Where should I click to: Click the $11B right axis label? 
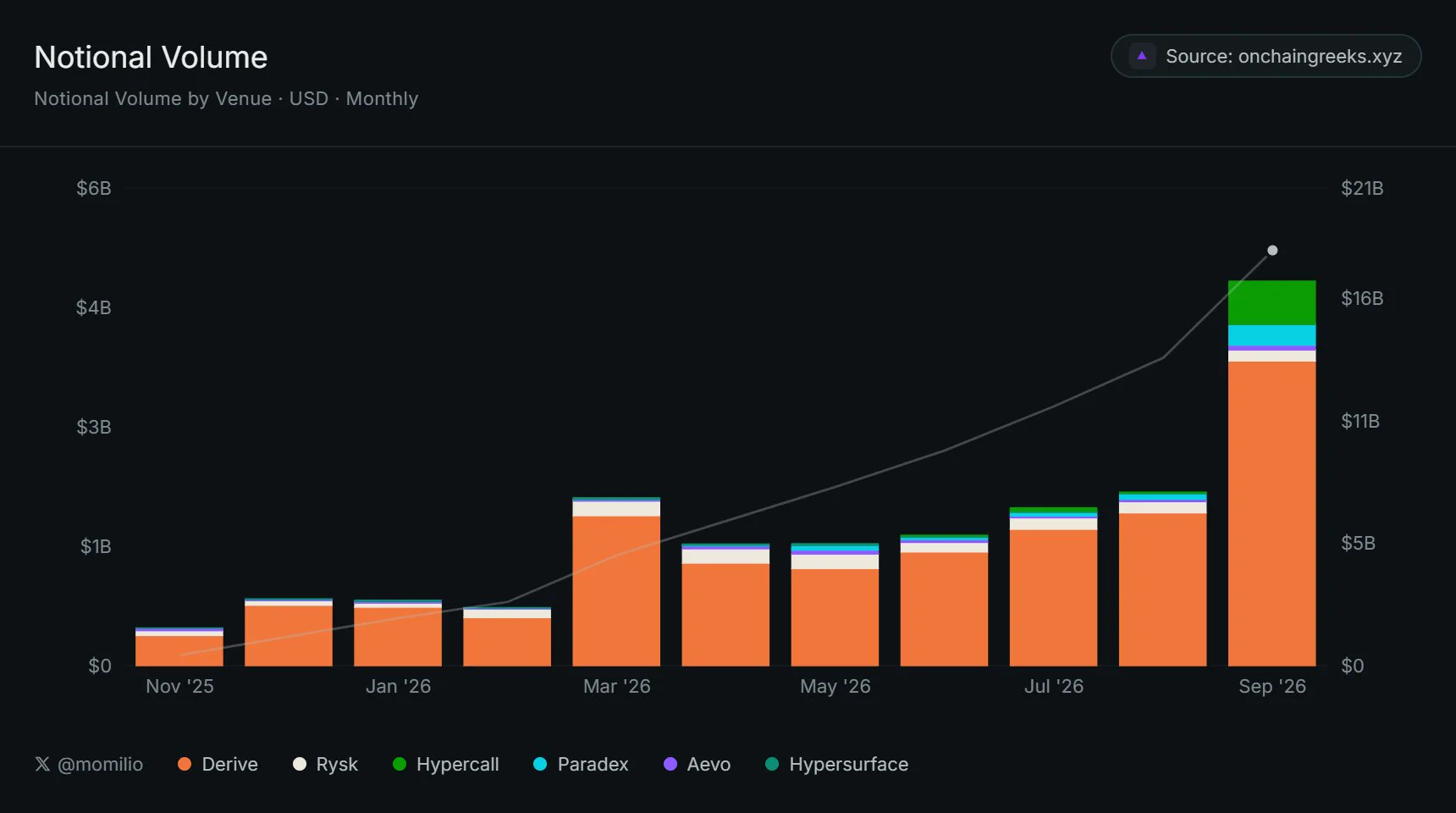(x=1360, y=421)
